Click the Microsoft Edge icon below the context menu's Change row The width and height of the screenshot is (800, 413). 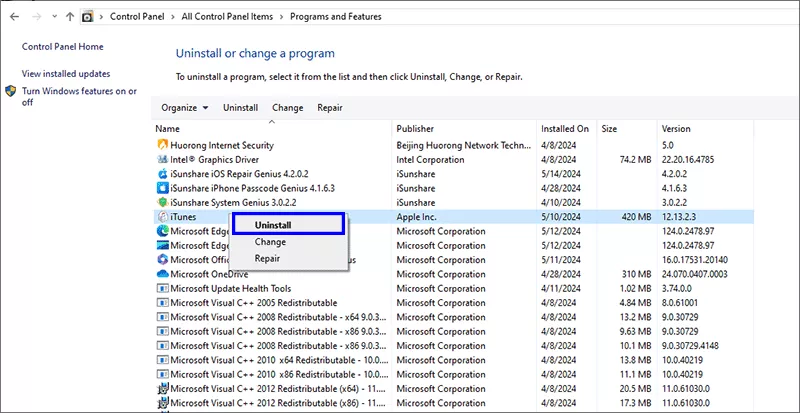tap(163, 245)
